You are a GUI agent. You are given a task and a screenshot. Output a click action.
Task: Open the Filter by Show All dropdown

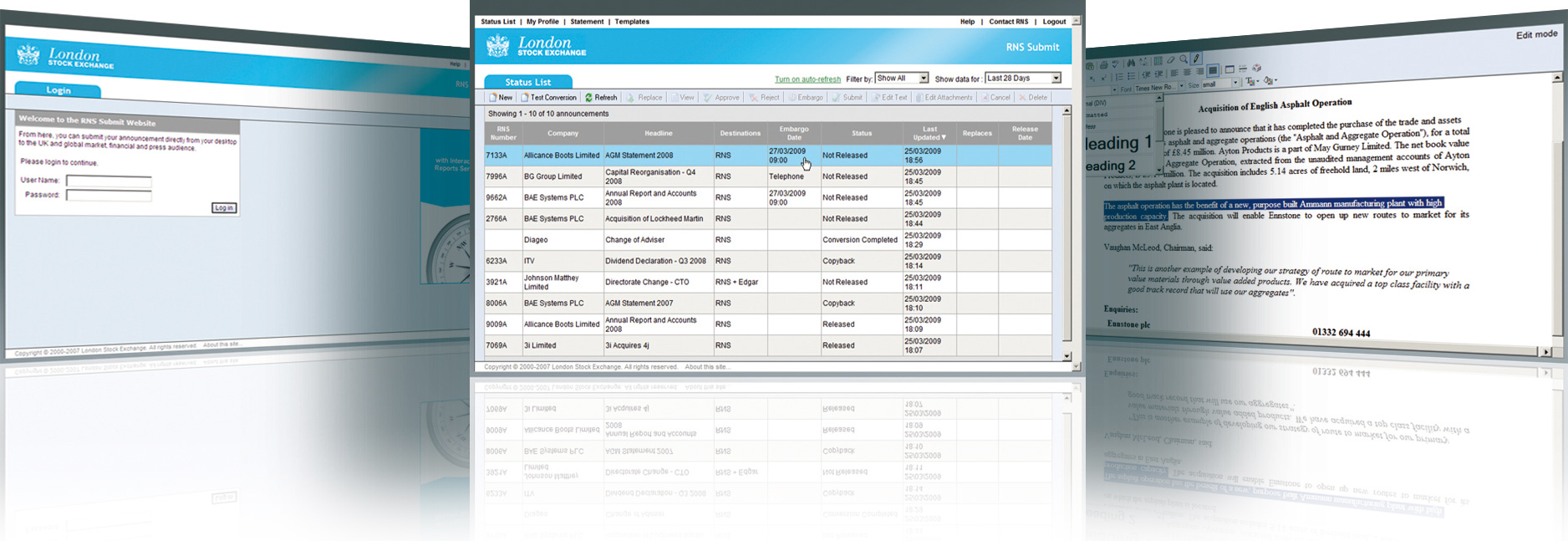[x=902, y=78]
